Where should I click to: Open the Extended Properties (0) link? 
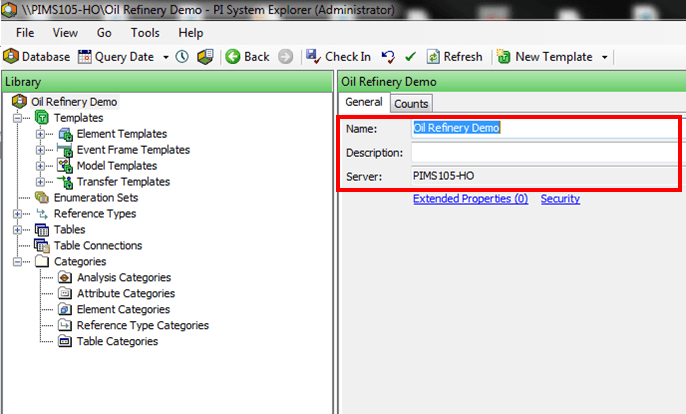[470, 199]
